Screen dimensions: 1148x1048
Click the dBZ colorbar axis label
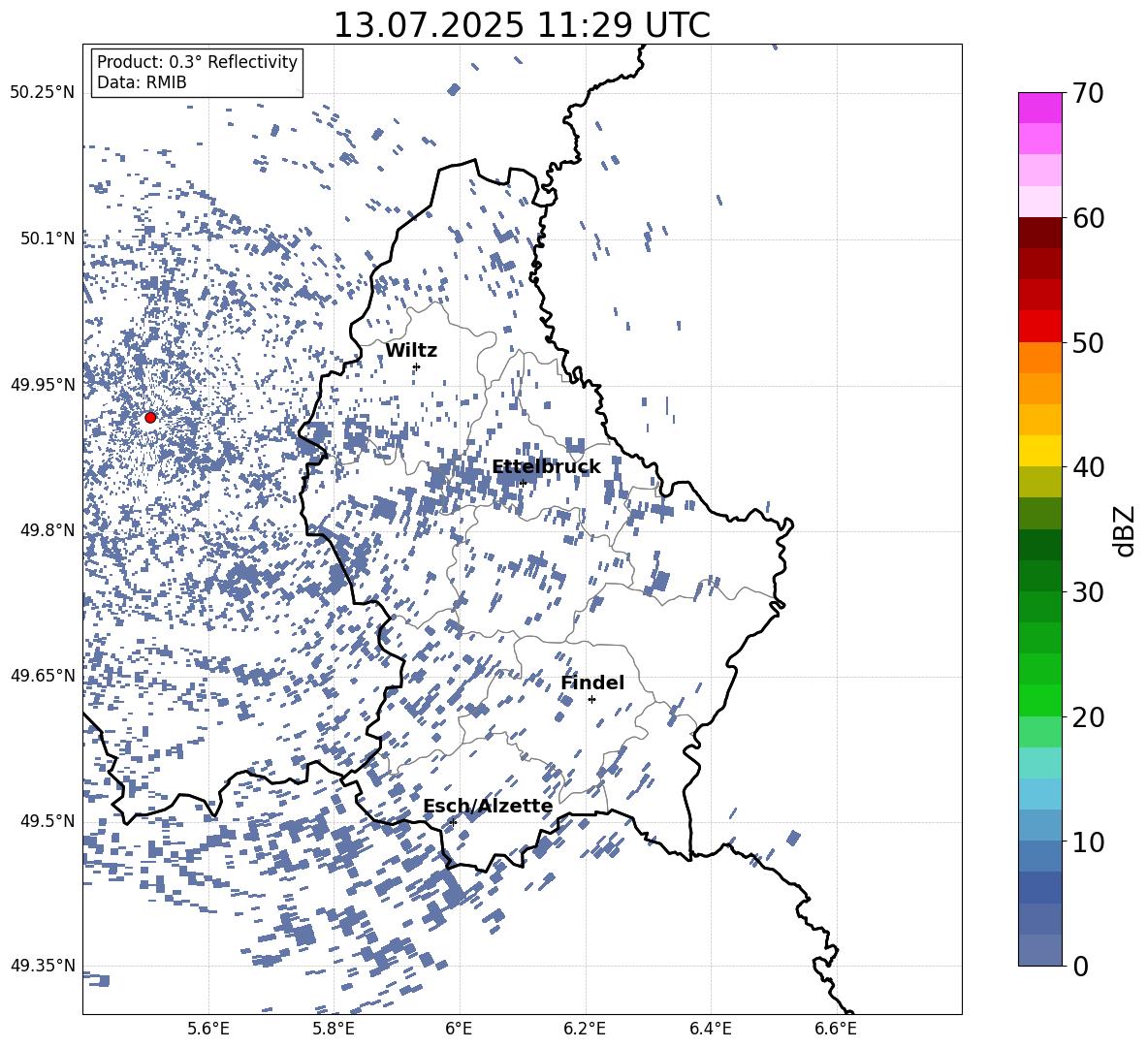[x=1126, y=531]
